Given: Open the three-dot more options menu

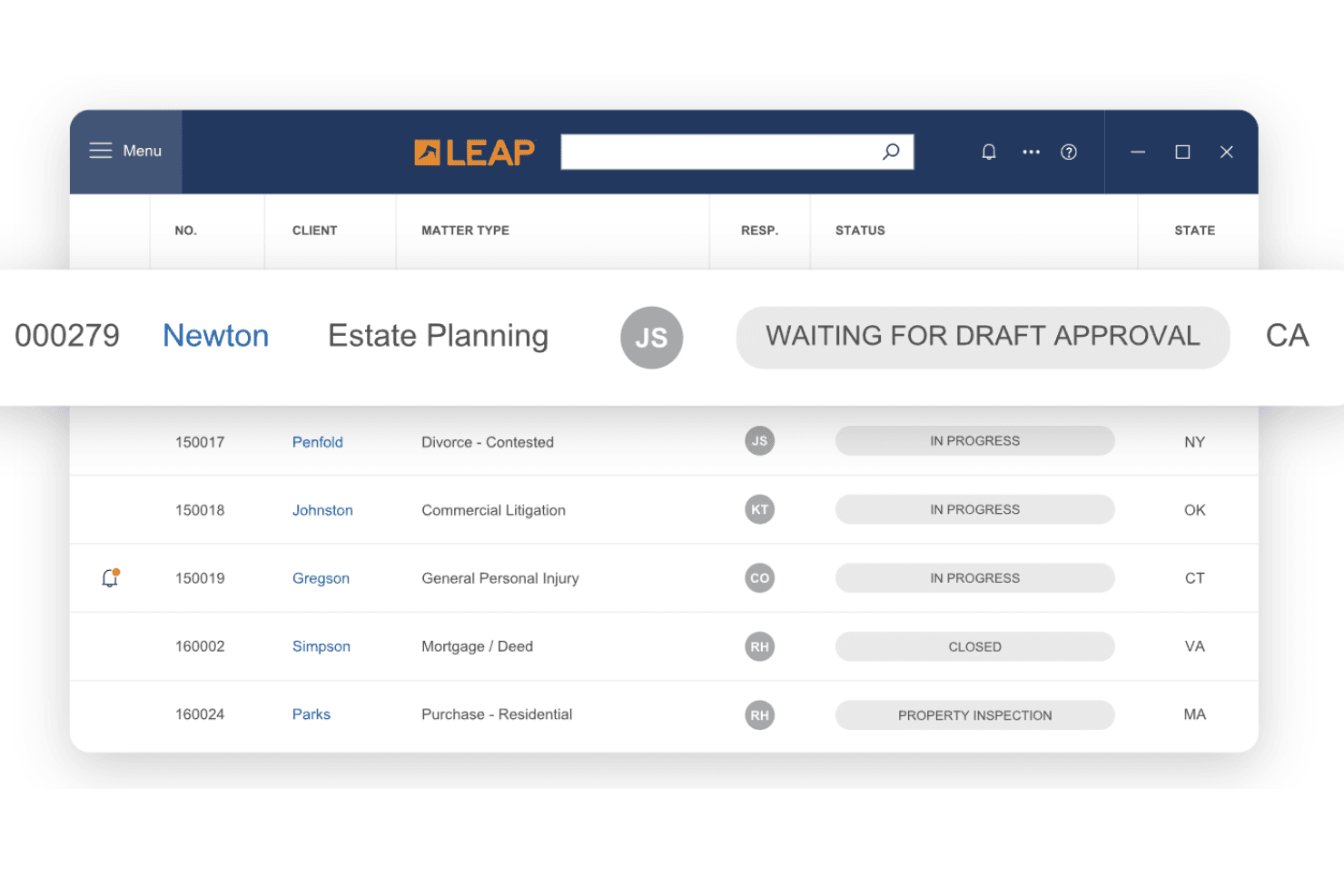Looking at the screenshot, I should (x=1031, y=152).
